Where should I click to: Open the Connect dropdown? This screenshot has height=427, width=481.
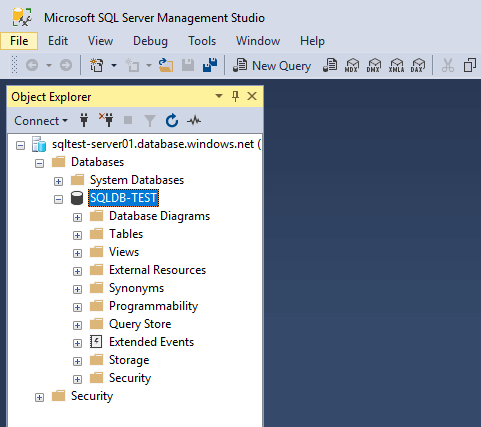click(x=41, y=121)
